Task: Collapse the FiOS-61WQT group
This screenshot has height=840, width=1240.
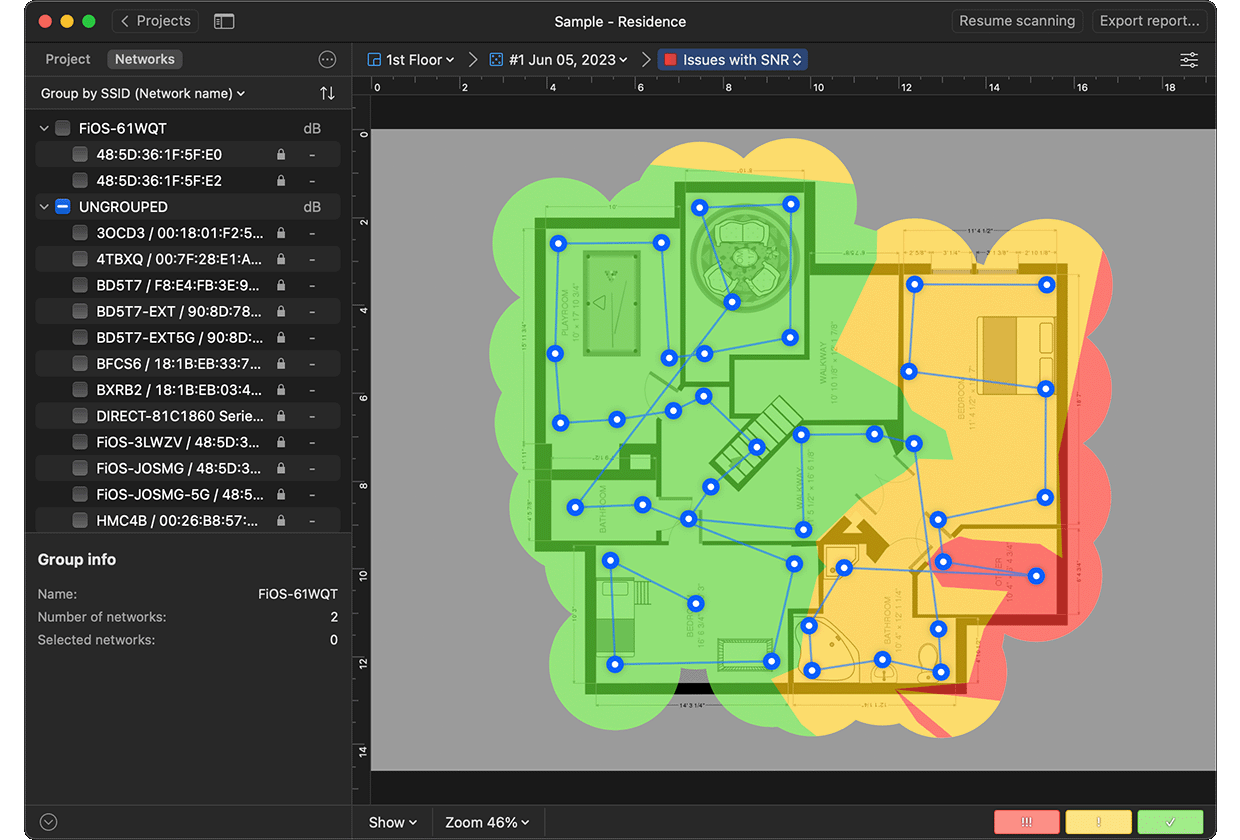Action: [44, 129]
